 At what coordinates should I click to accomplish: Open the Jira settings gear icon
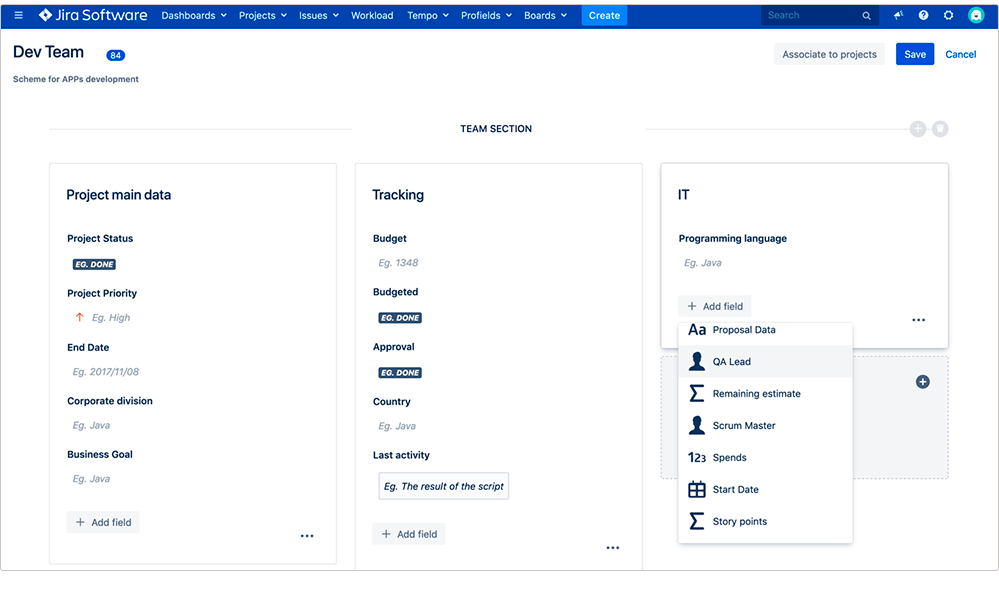pos(948,15)
